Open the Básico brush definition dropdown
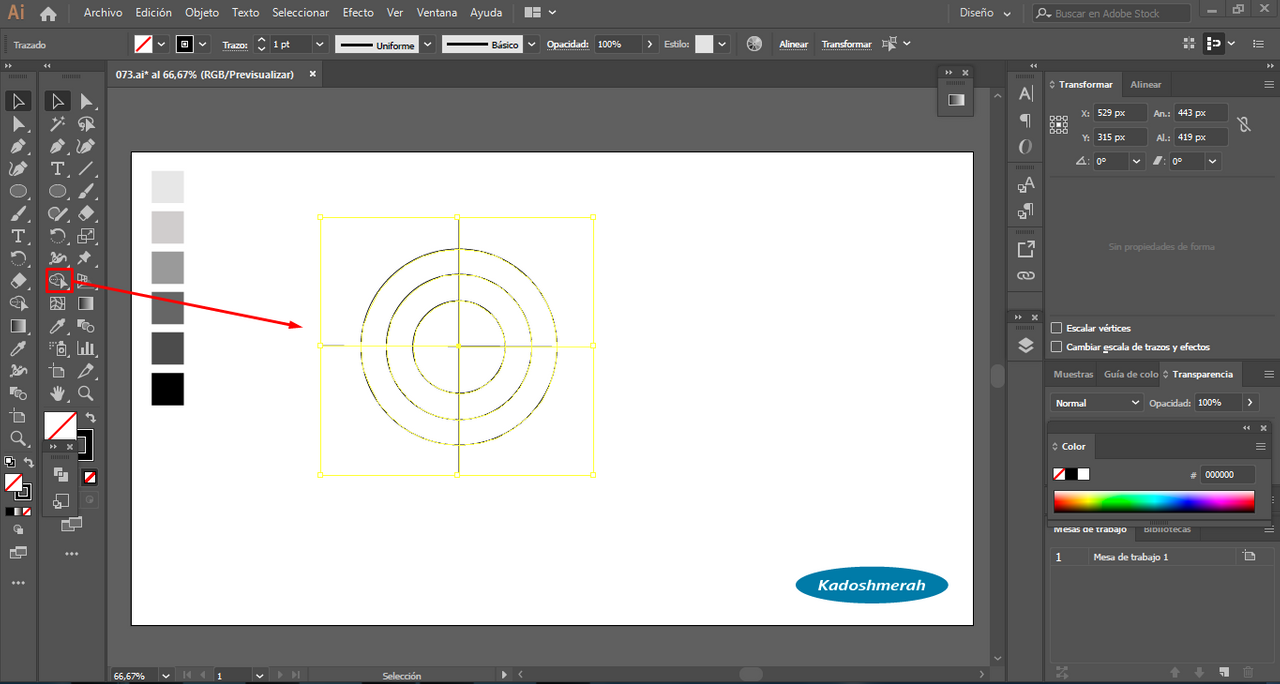The image size is (1280, 684). tap(531, 44)
